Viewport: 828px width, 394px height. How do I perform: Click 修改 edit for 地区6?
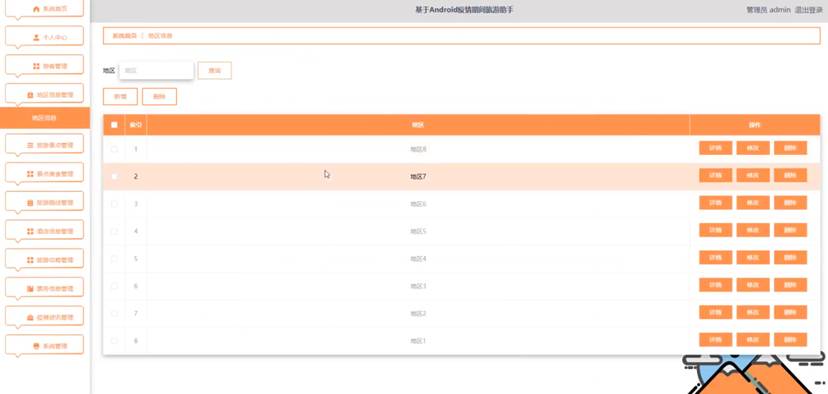click(753, 203)
